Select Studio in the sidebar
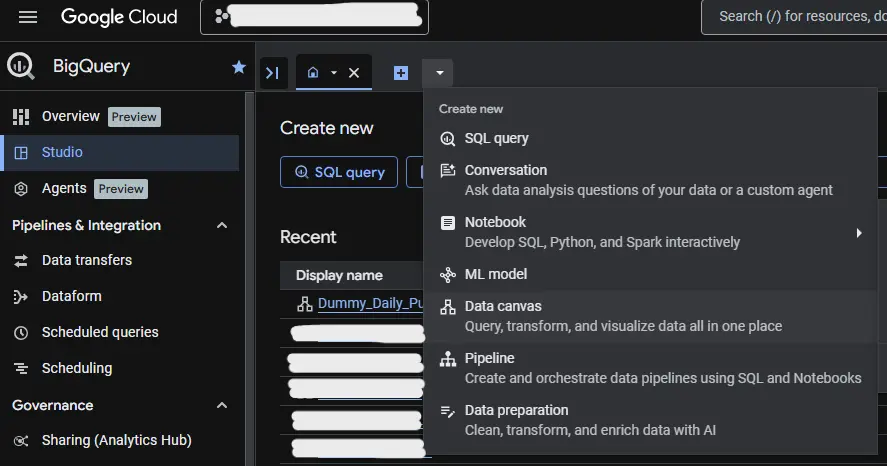887x466 pixels. click(x=119, y=153)
